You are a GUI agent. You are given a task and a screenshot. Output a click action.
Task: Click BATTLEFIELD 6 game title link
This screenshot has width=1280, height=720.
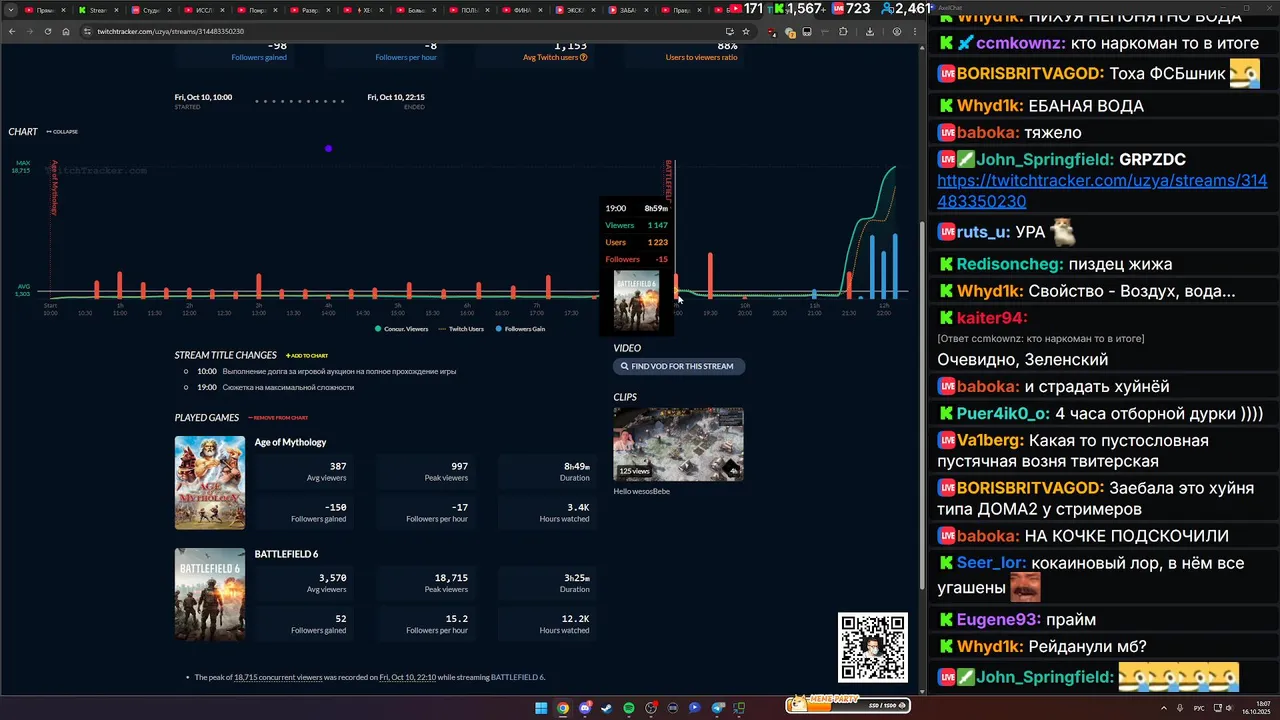286,554
